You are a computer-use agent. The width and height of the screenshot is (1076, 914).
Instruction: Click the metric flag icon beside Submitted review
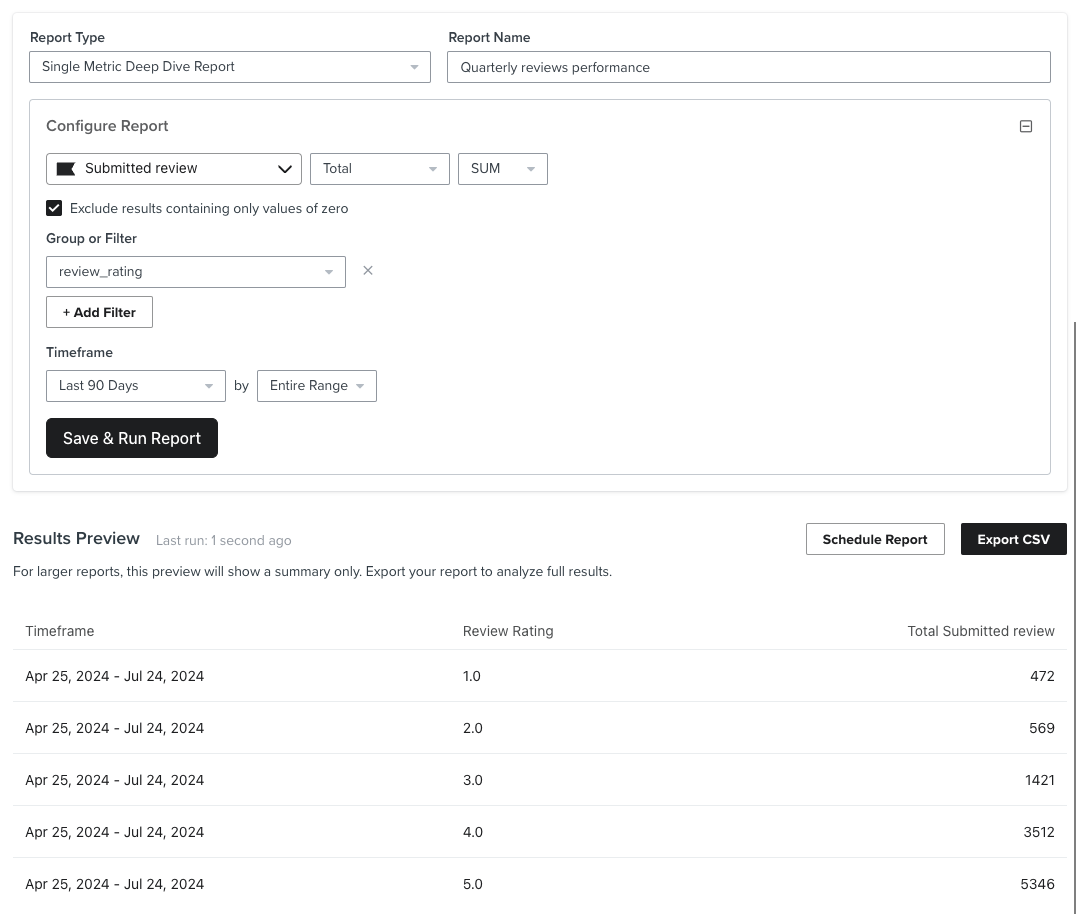pyautogui.click(x=66, y=168)
